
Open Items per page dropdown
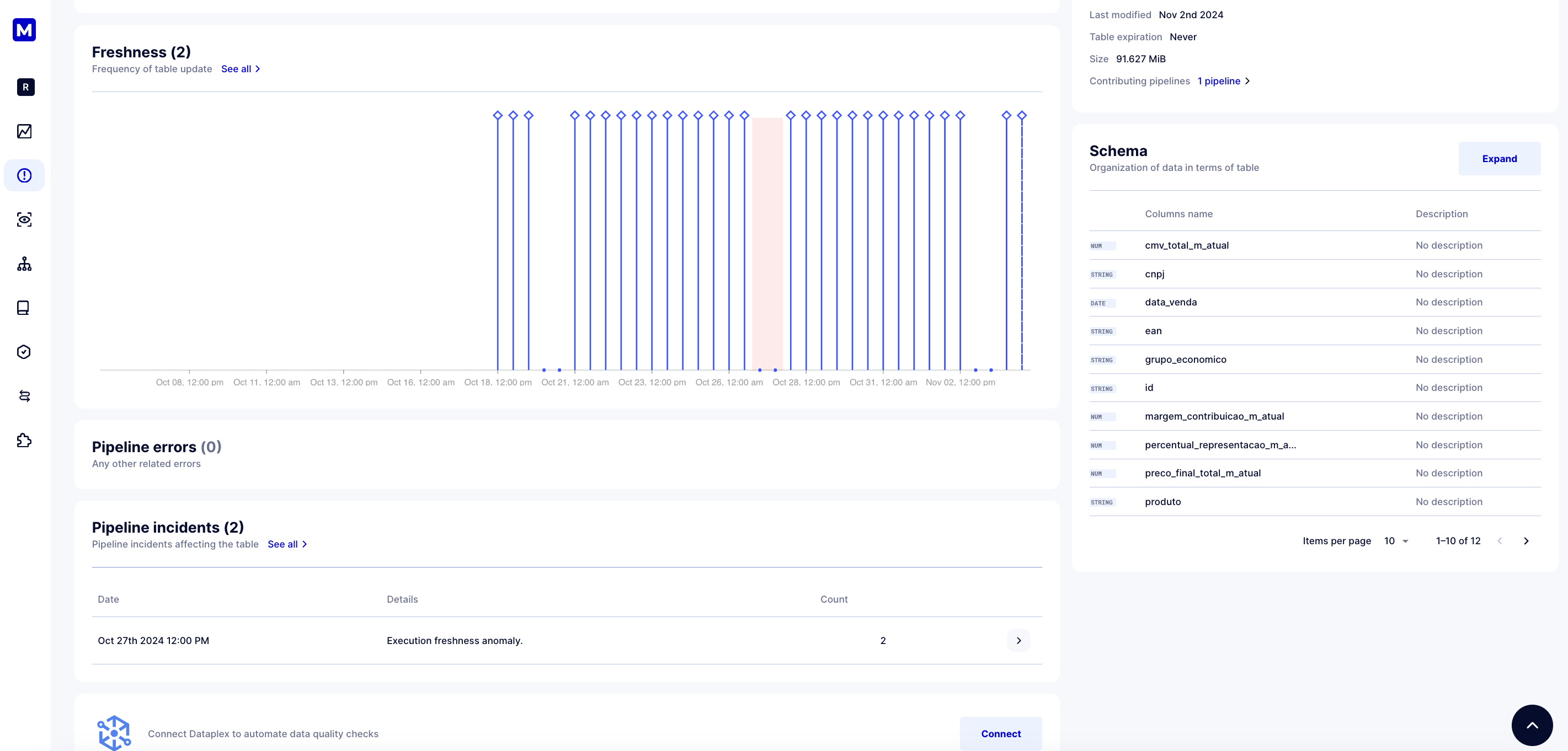(1396, 541)
